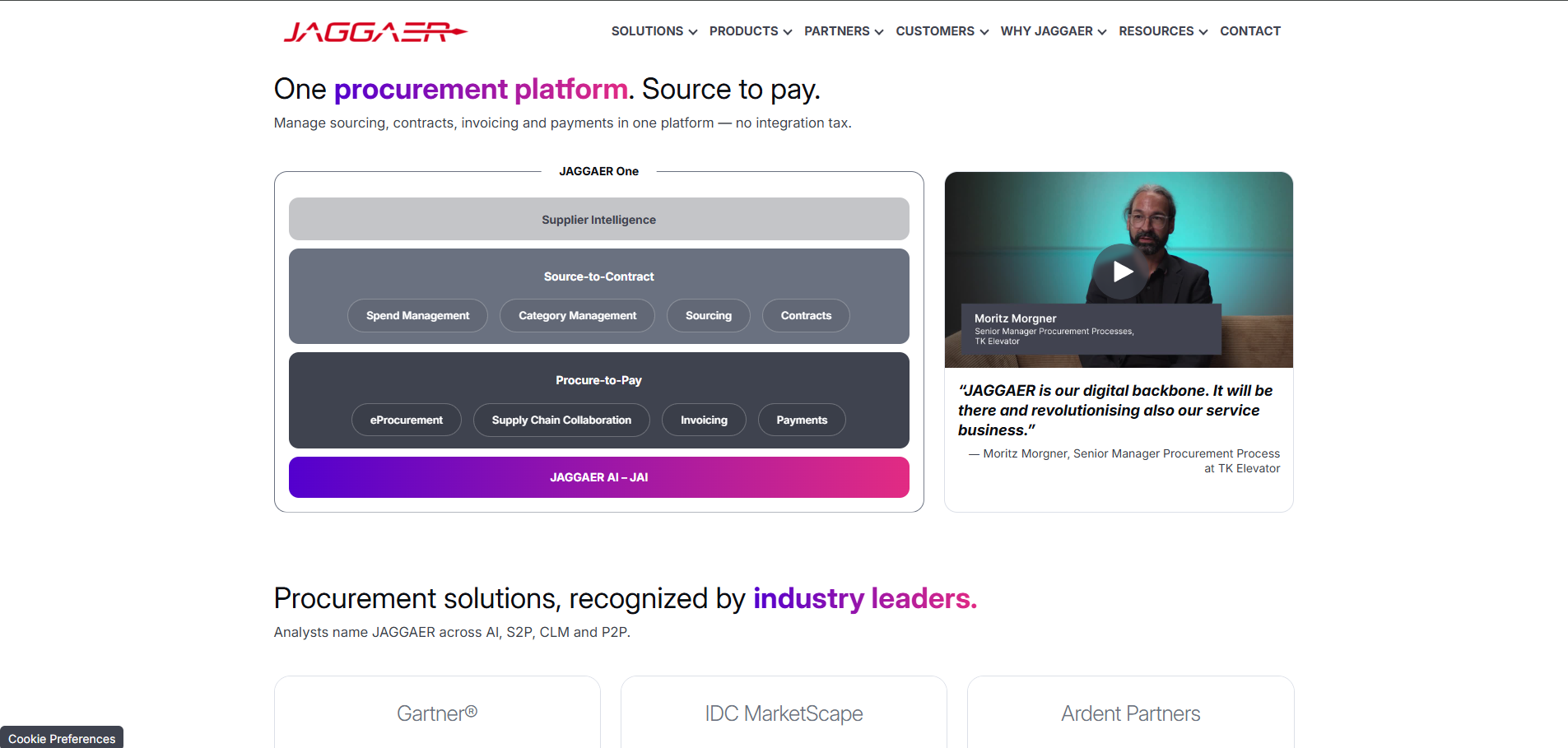Open the JAGGAER AI – JAI banner
Viewport: 1568px width, 748px height.
[599, 477]
